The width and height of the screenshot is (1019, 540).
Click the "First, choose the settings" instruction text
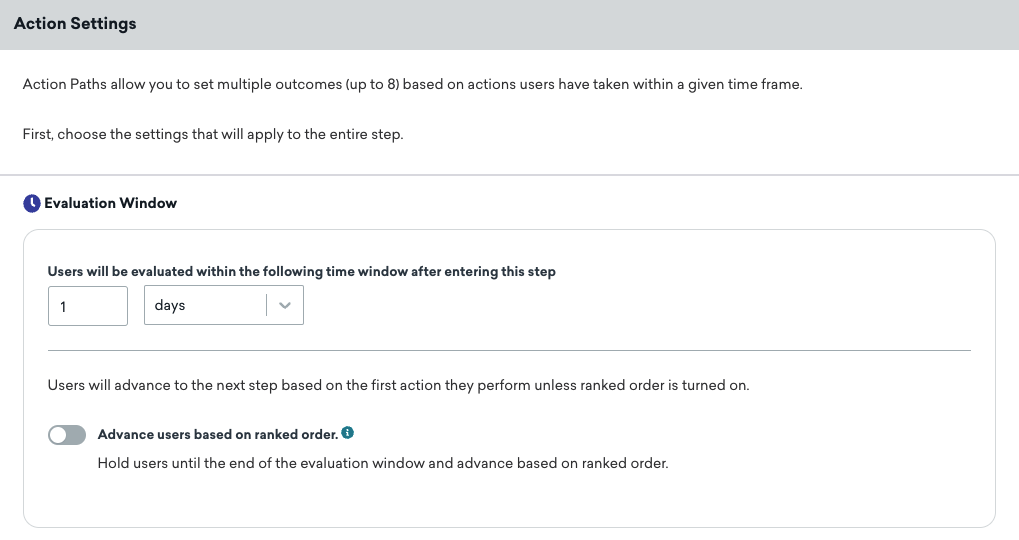[x=213, y=135]
